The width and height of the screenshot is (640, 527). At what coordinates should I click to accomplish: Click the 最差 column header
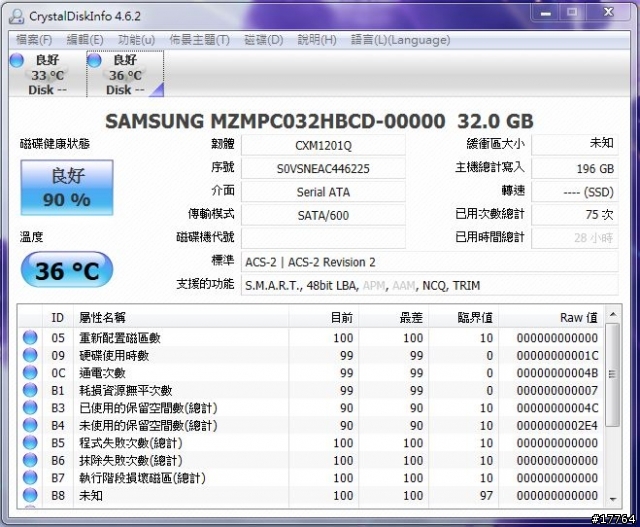coord(394,317)
